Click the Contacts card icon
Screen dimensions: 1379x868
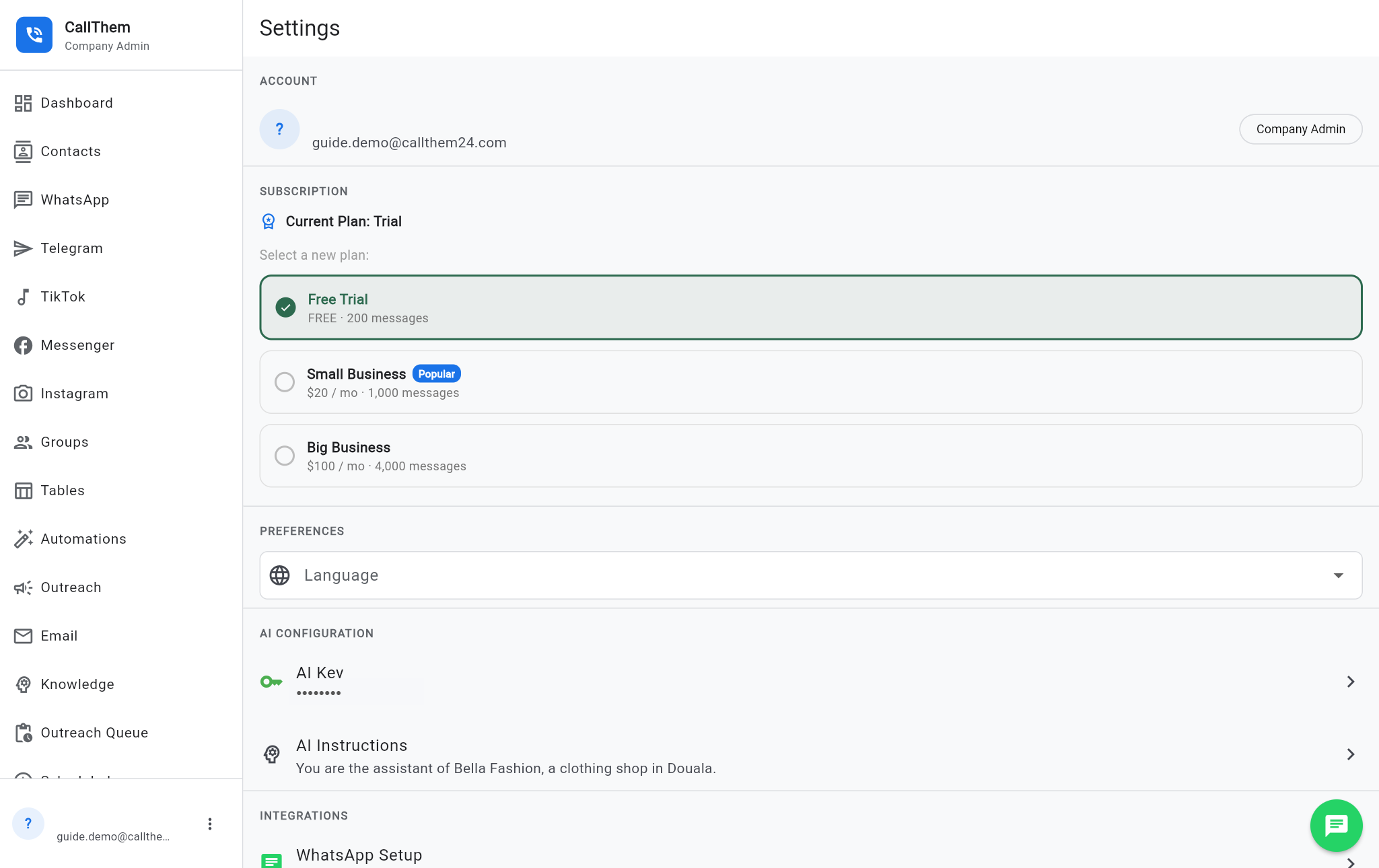point(23,151)
